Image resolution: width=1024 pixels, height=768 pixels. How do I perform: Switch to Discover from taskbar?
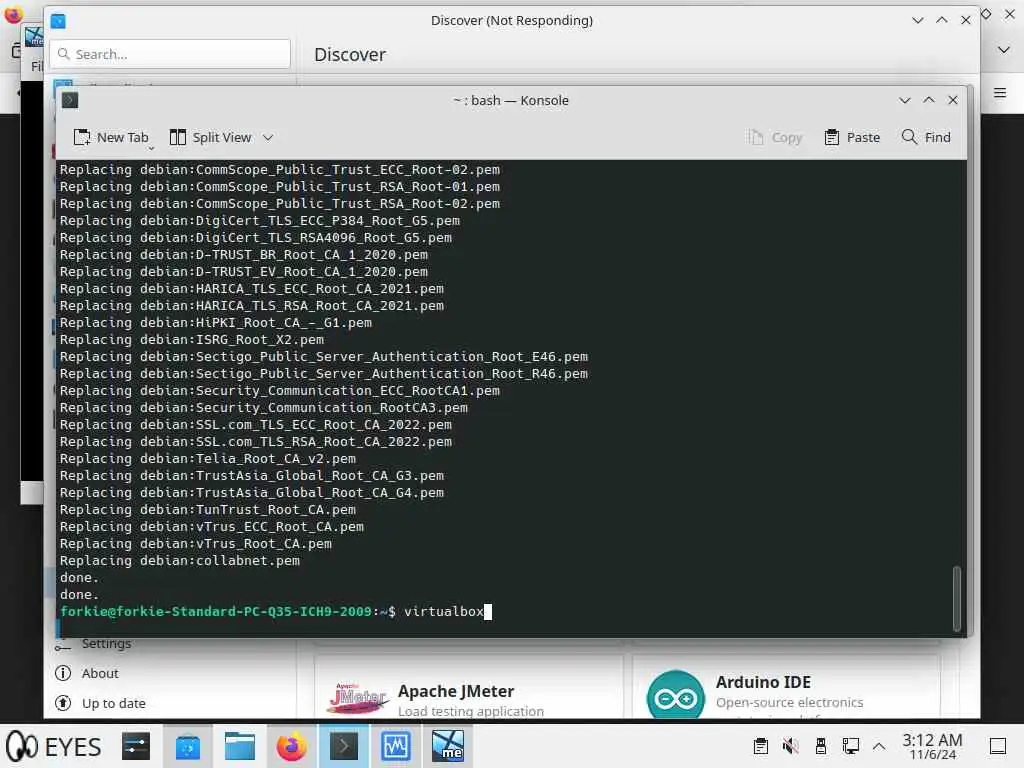coord(187,746)
